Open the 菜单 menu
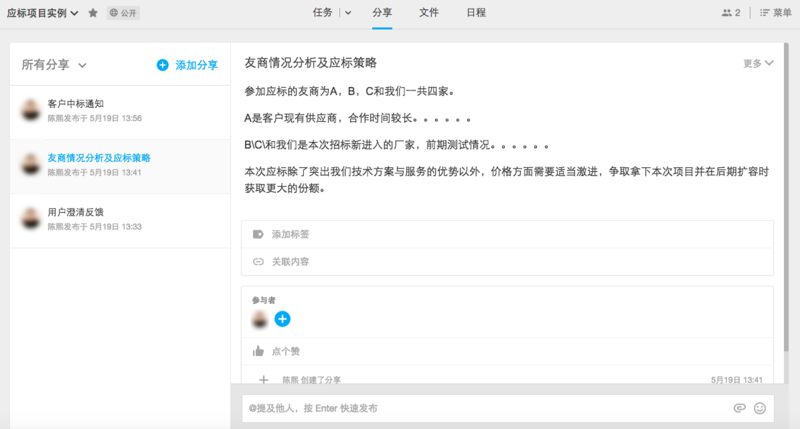This screenshot has height=429, width=800. pos(776,13)
